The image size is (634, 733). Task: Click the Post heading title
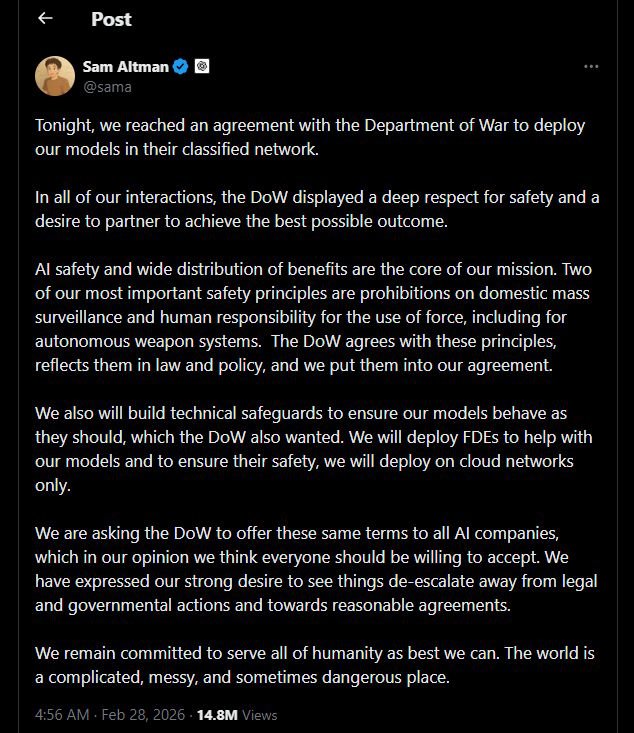point(111,19)
